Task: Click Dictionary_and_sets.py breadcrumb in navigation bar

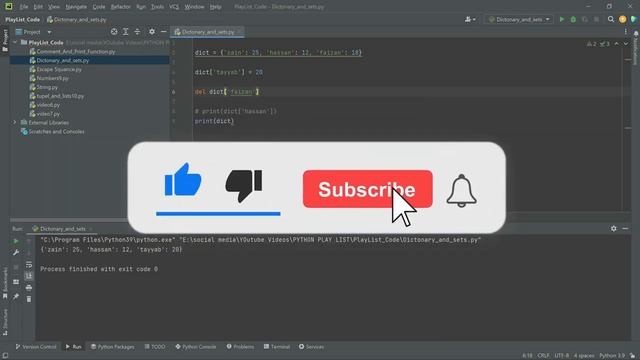Action: [76, 19]
